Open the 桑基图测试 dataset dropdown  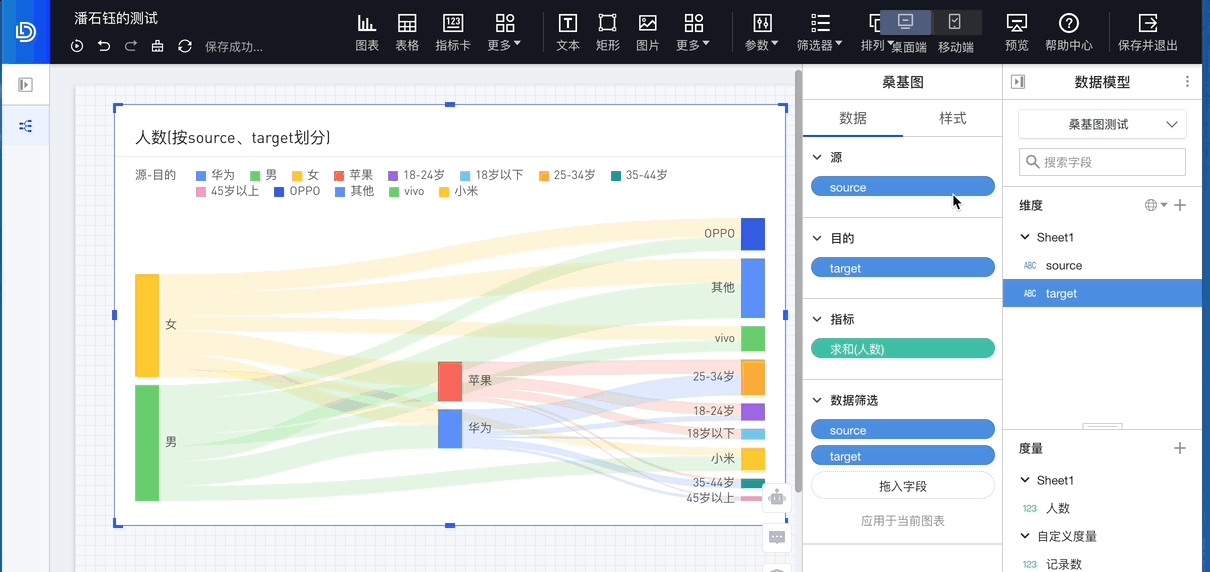(x=1102, y=124)
